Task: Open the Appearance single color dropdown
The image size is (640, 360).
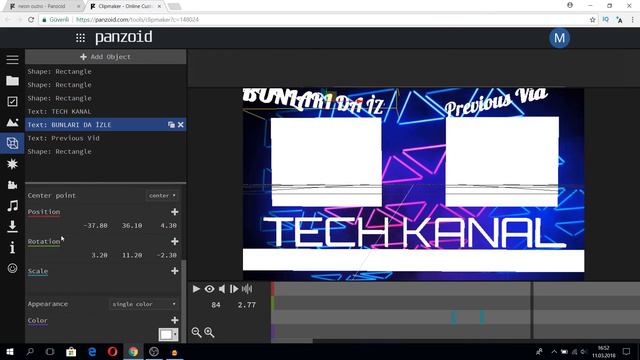Action: tap(144, 304)
